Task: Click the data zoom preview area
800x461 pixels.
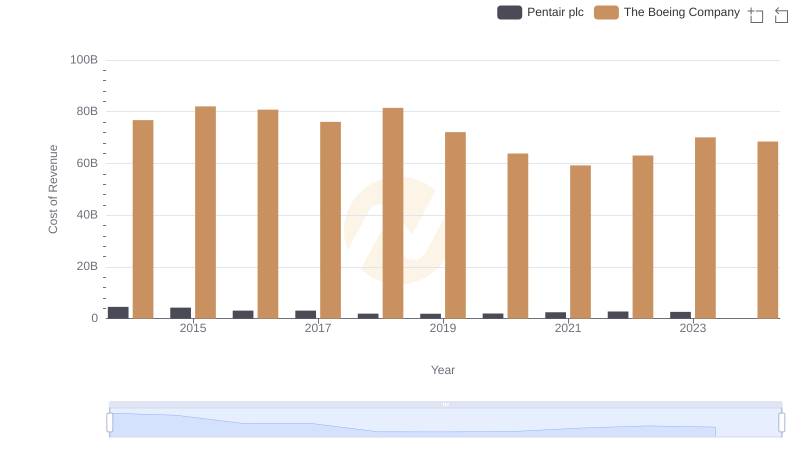Action: coord(445,423)
